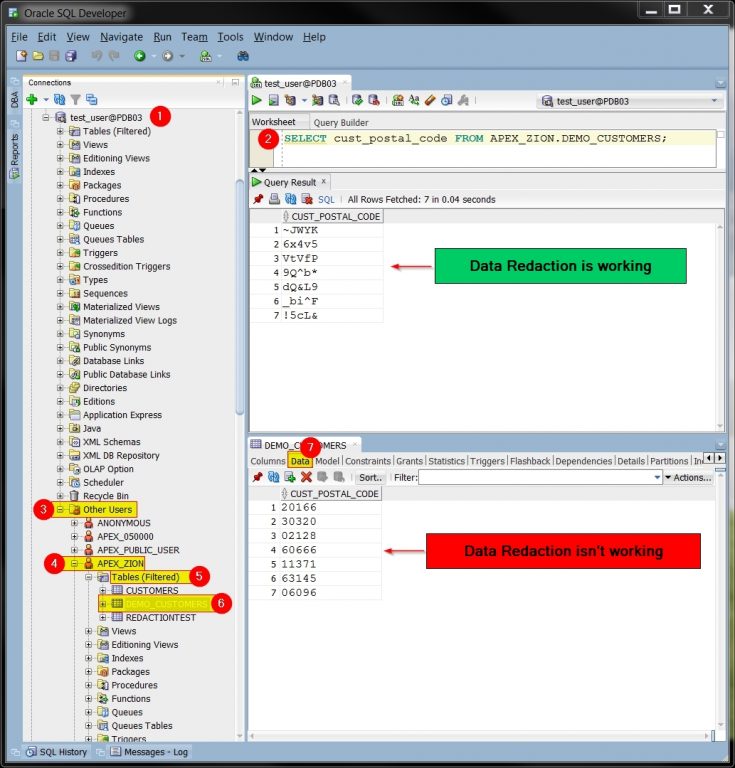Click the print icon in Query Result toolbar

pyautogui.click(x=275, y=199)
